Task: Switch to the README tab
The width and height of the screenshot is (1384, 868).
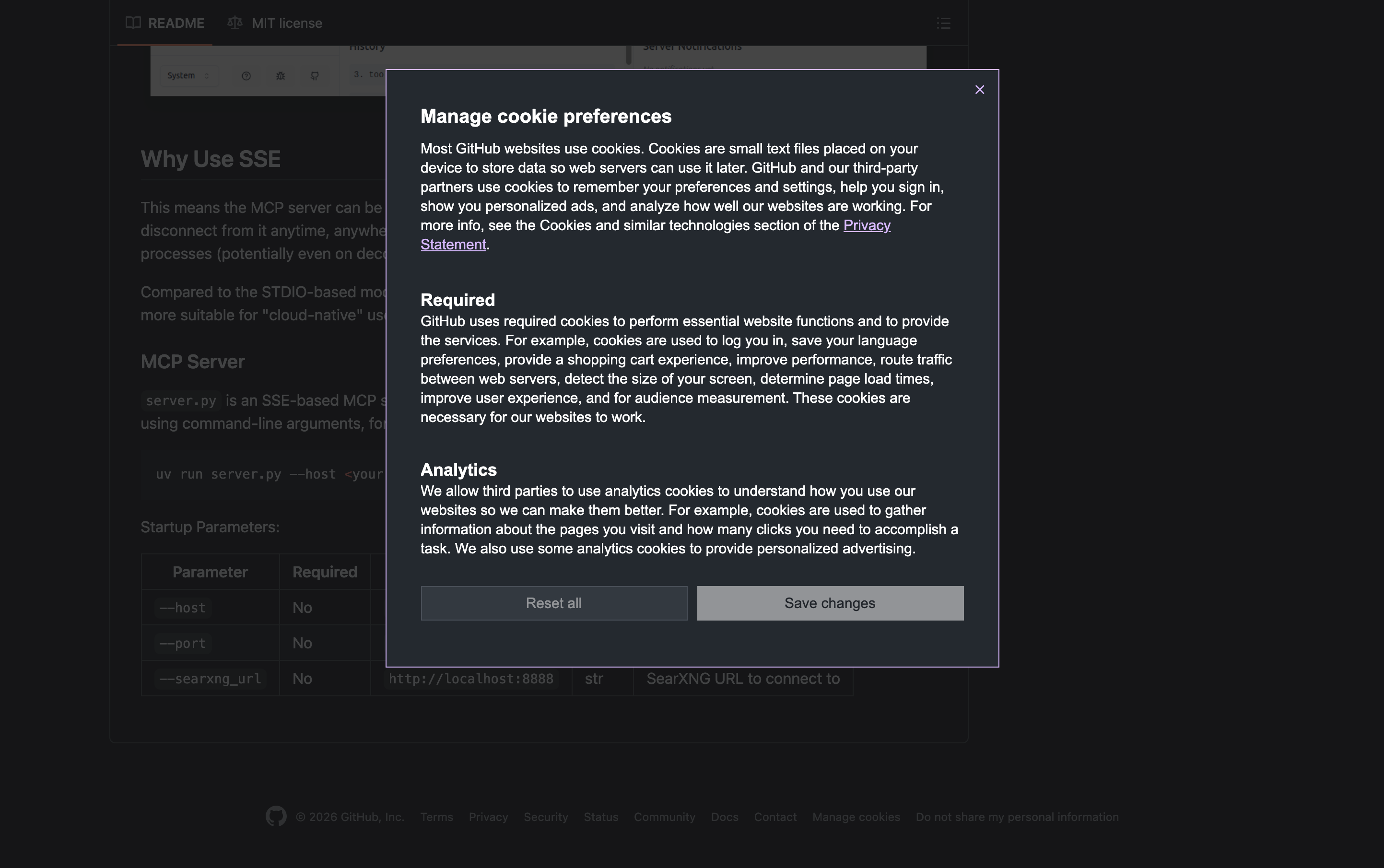Action: coord(176,23)
